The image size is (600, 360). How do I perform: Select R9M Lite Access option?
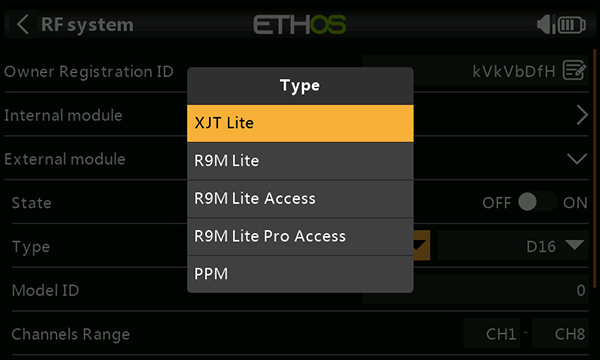(300, 199)
